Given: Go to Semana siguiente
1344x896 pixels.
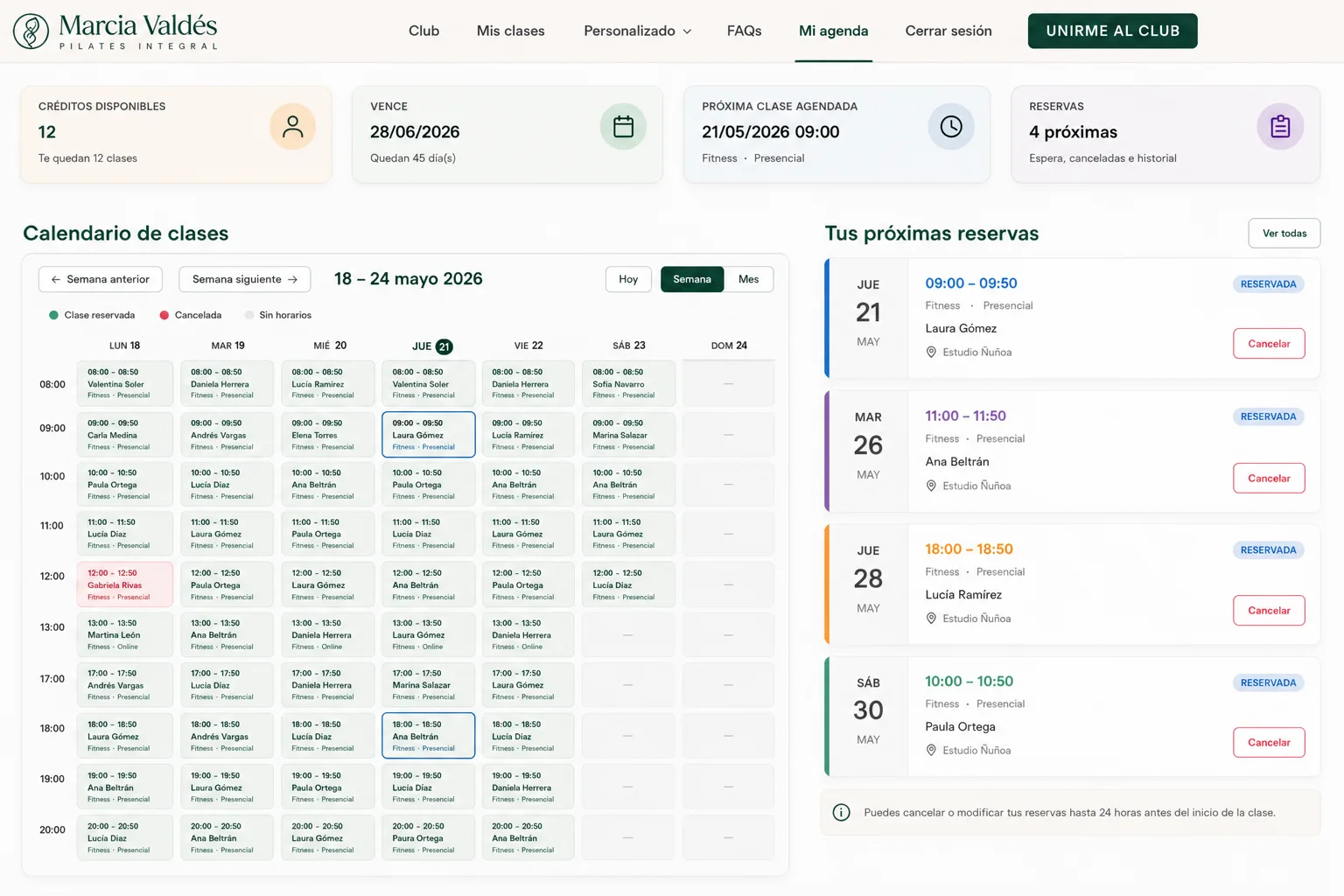Looking at the screenshot, I should coord(245,279).
